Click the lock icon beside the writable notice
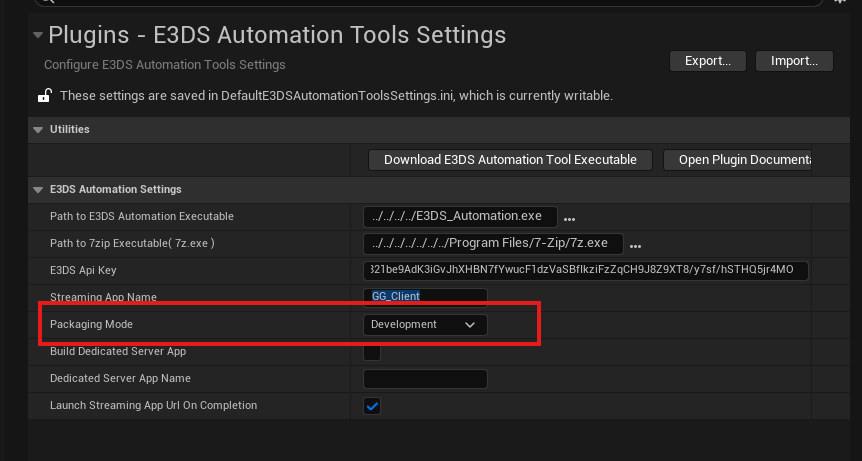Screen dimensions: 862x461 pos(44,96)
